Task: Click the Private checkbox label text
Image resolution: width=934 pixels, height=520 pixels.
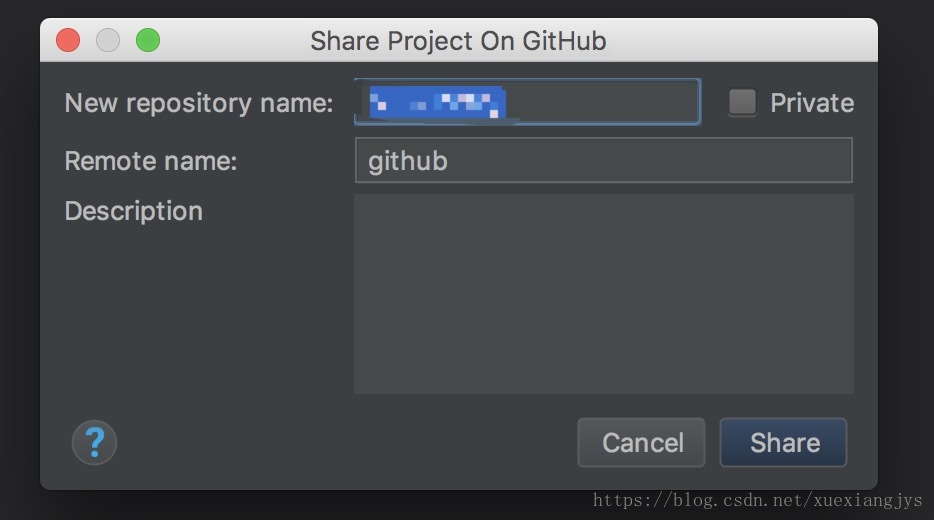Action: (x=811, y=103)
